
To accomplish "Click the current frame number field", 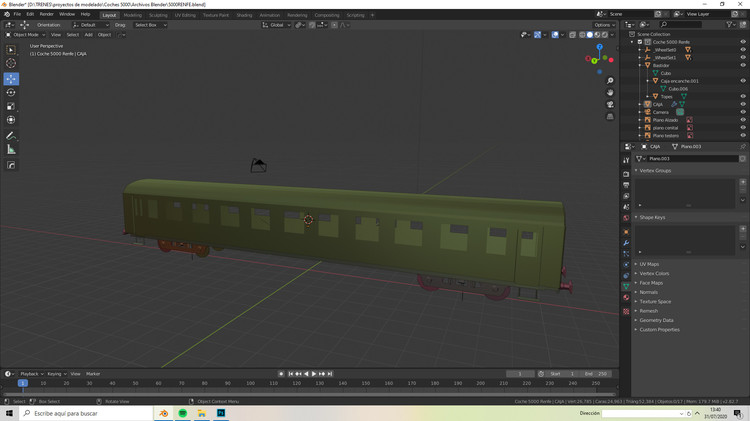I will 520,374.
